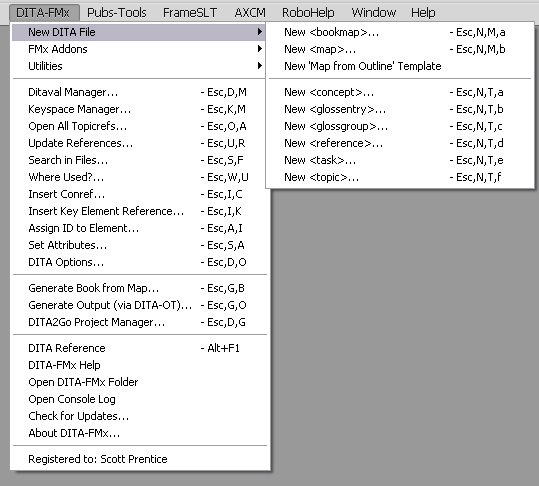Open the AXCM menu
Viewport: 539px width, 486px height.
[250, 13]
